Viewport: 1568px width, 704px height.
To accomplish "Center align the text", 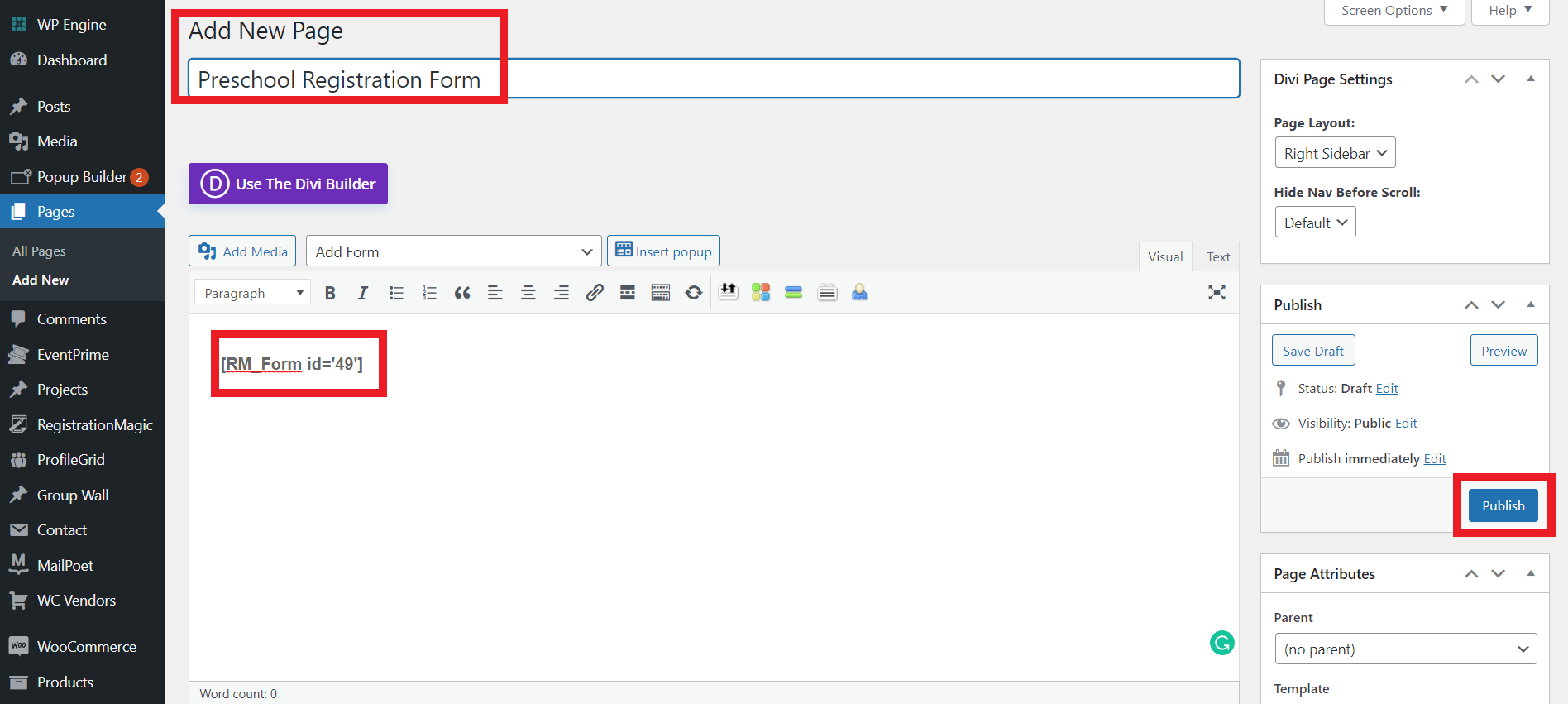I will click(x=528, y=293).
